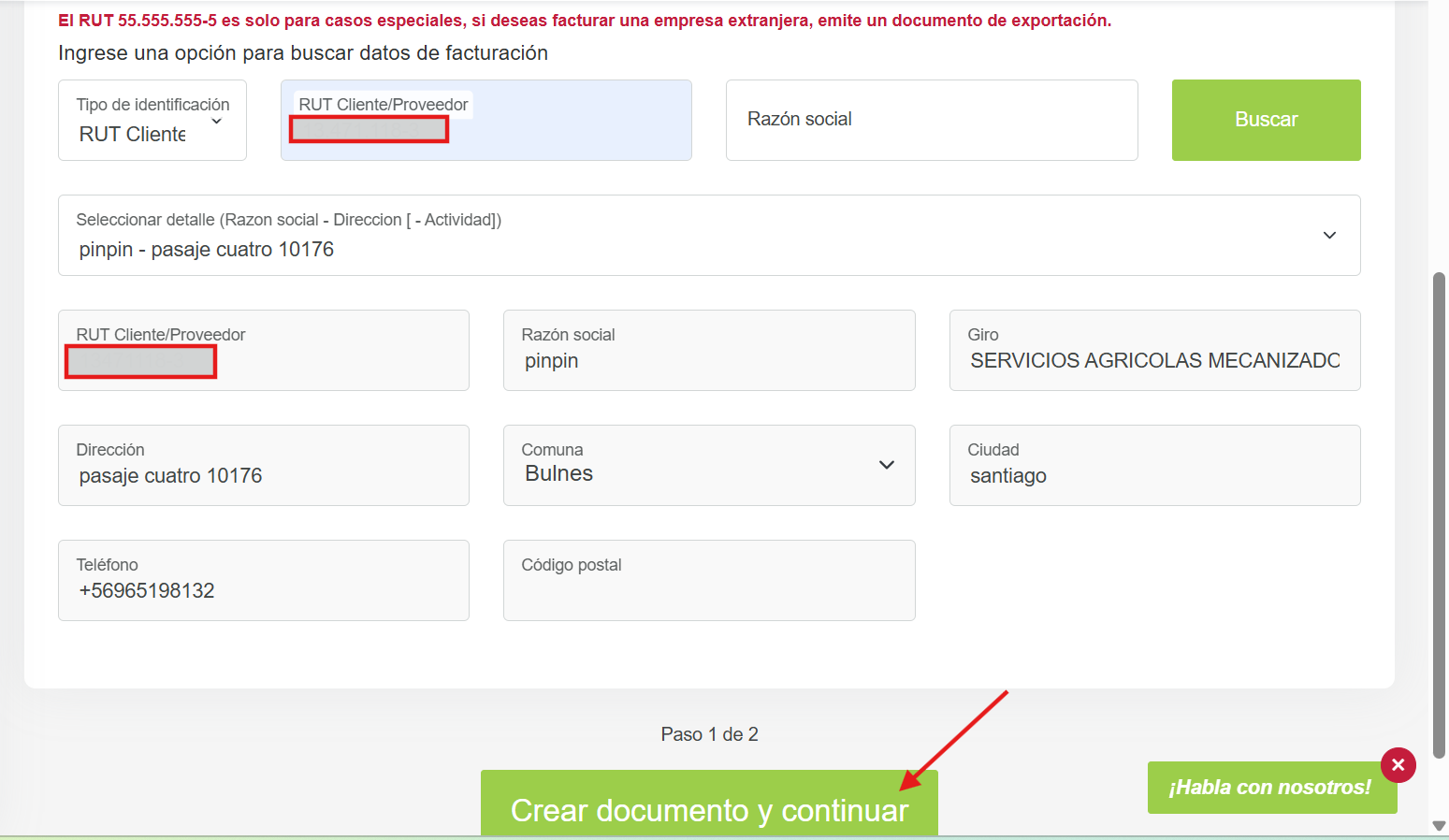Click the empty Código postal field
Screen dimensions: 1449x840
pos(708,582)
